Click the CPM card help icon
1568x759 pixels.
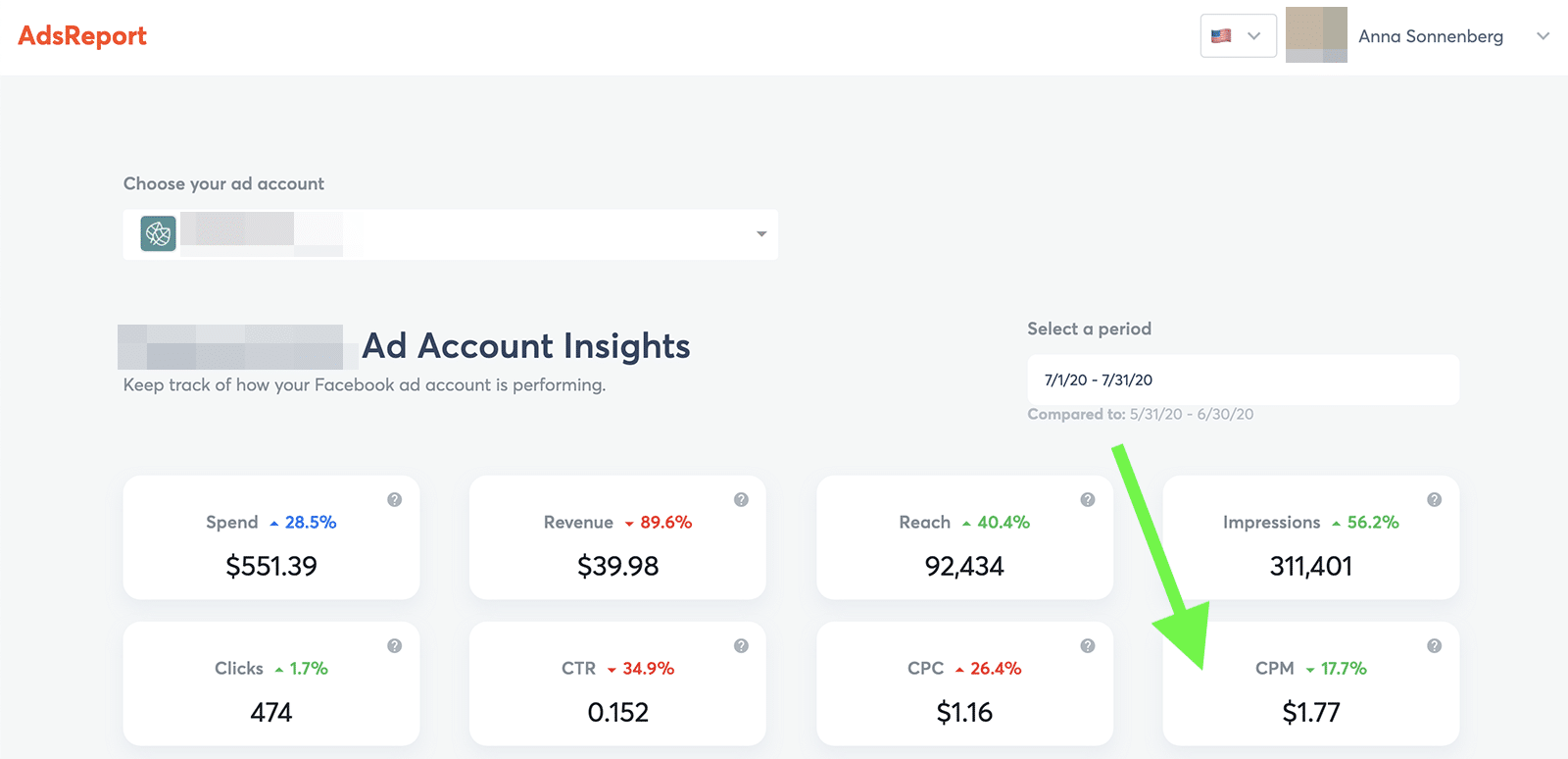[x=1434, y=646]
